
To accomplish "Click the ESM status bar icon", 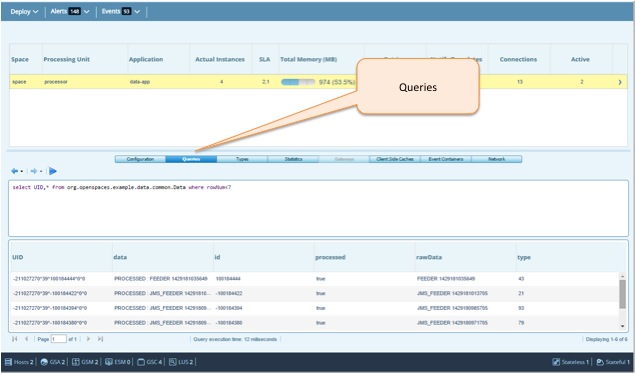I will coord(109,362).
